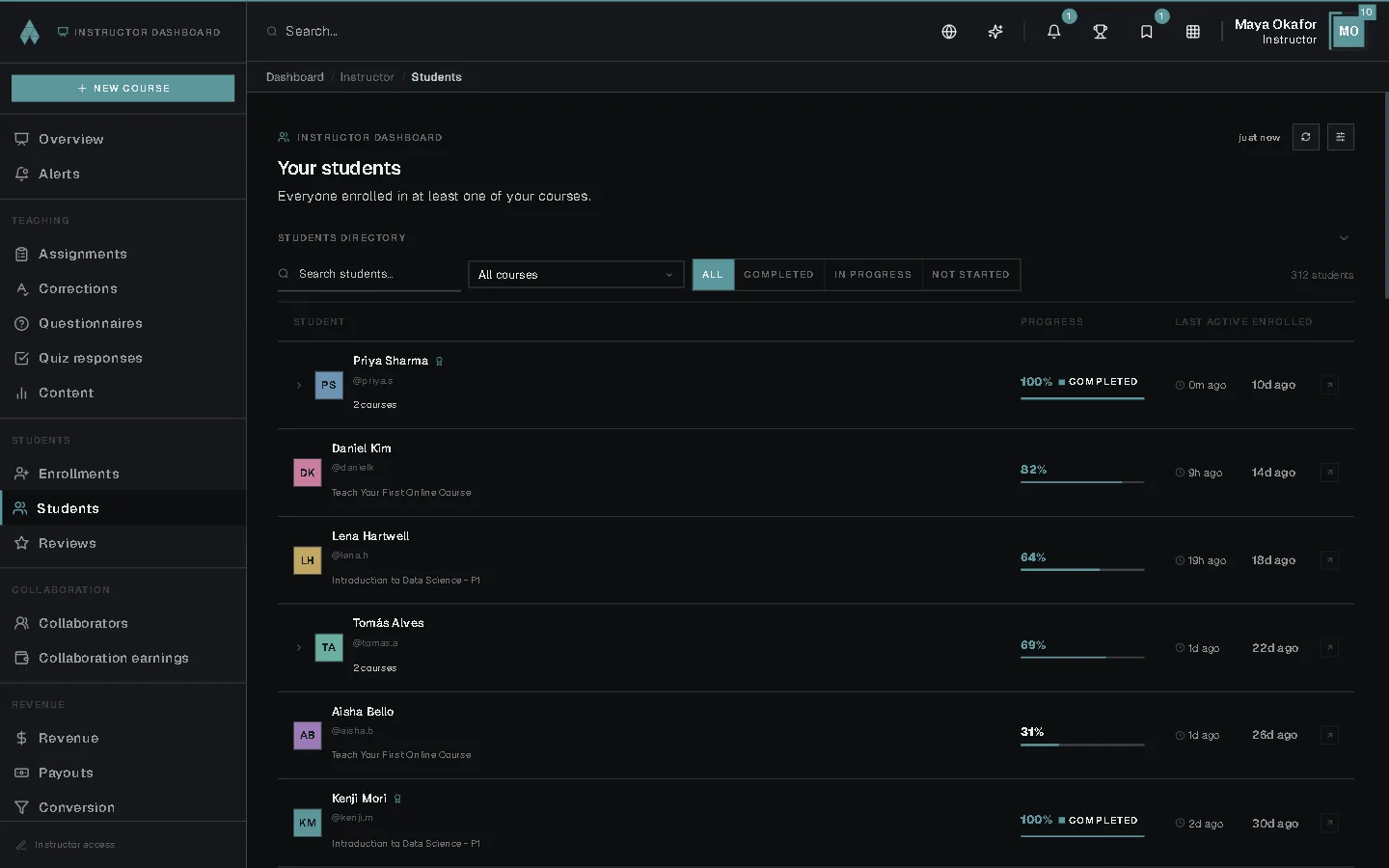The height and width of the screenshot is (868, 1389).
Task: Open Enrollments in sidebar
Action: pyautogui.click(x=123, y=474)
